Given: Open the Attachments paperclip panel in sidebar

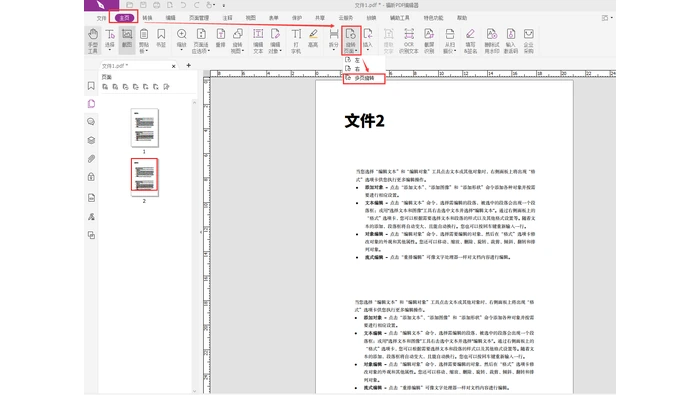Looking at the screenshot, I should point(91,158).
